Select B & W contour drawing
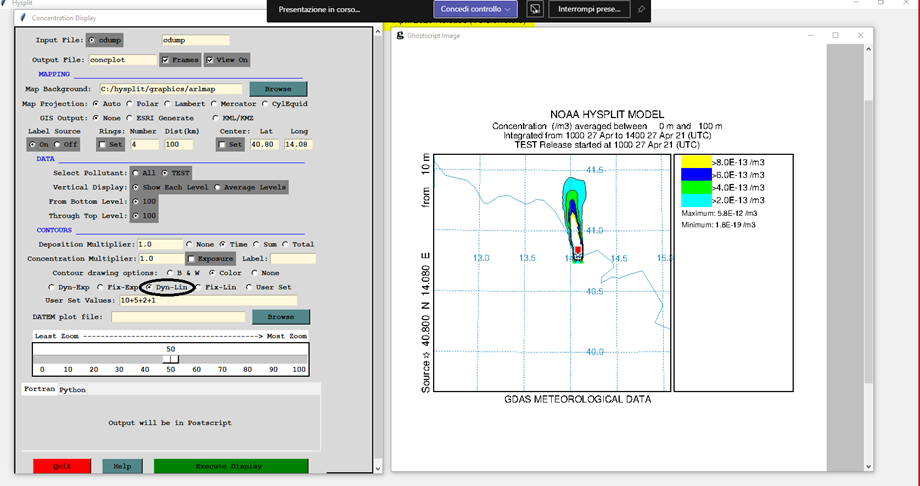920x486 pixels. (x=170, y=273)
